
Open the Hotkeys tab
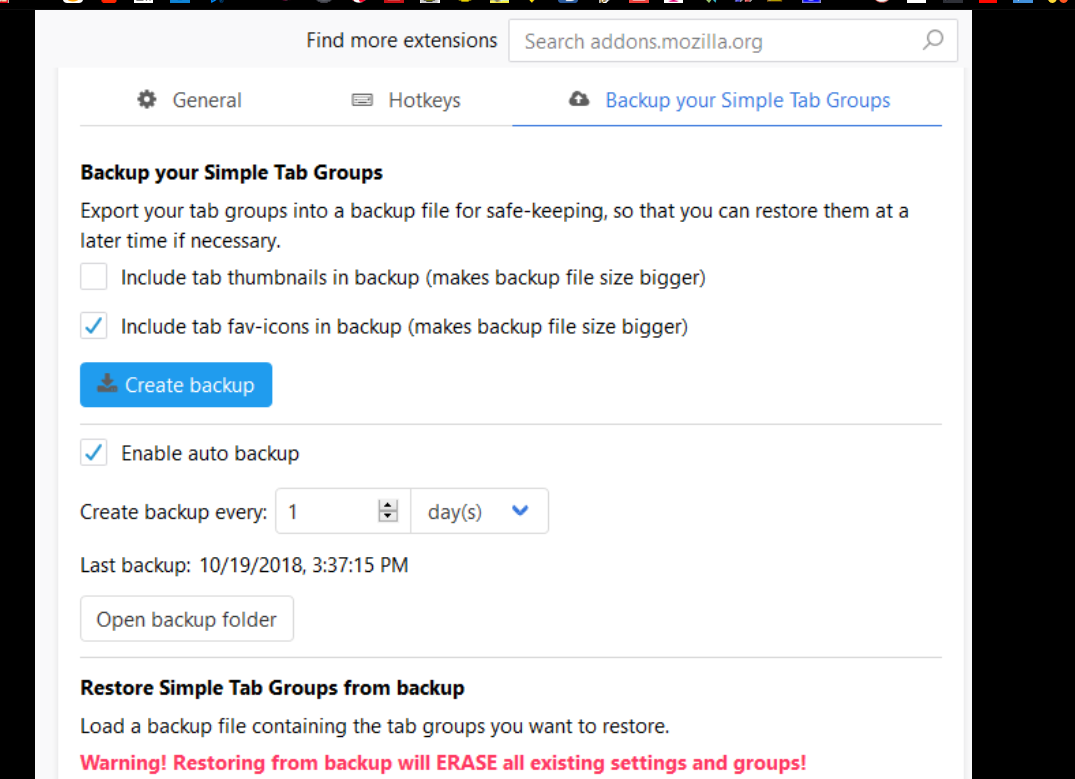[406, 100]
